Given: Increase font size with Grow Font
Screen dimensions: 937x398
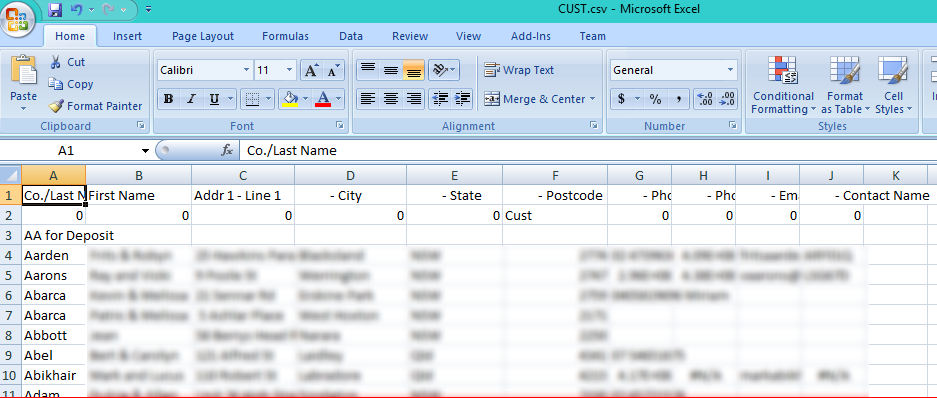Looking at the screenshot, I should click(x=311, y=71).
